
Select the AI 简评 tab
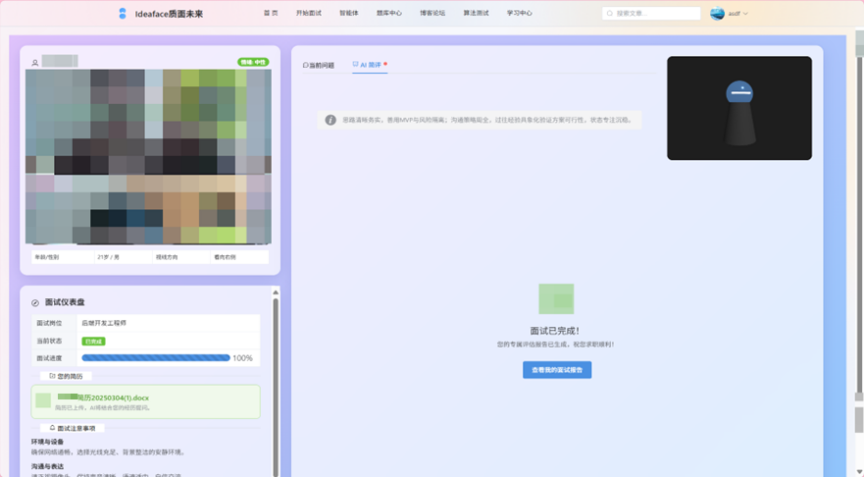click(368, 65)
